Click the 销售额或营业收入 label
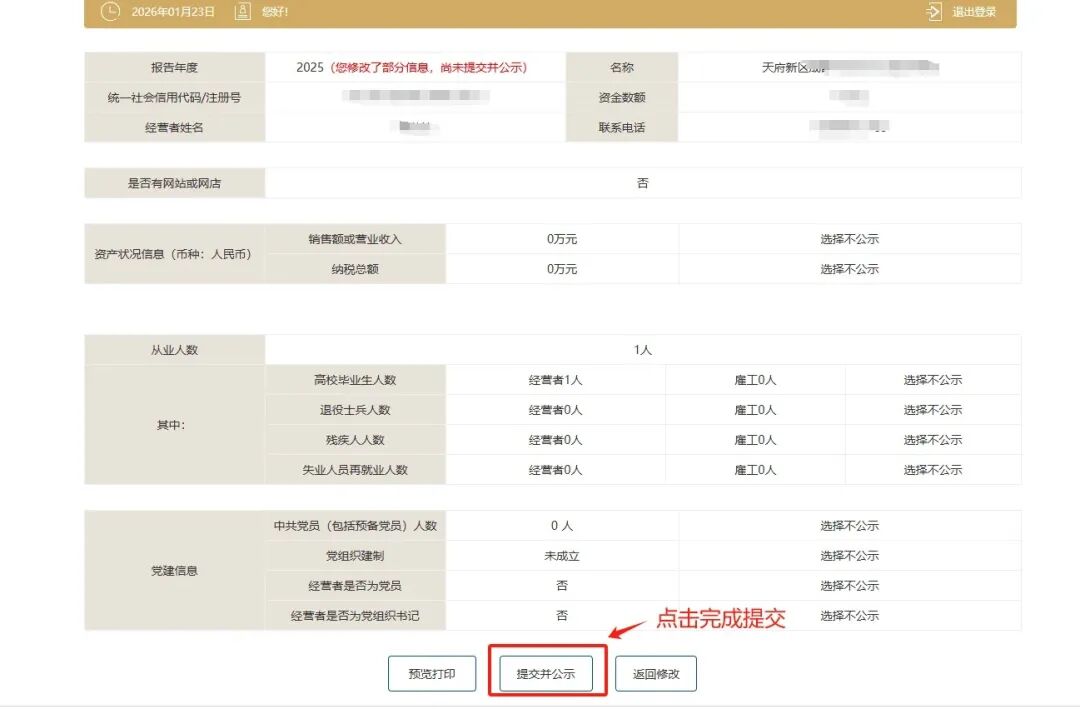1080x709 pixels. [355, 239]
